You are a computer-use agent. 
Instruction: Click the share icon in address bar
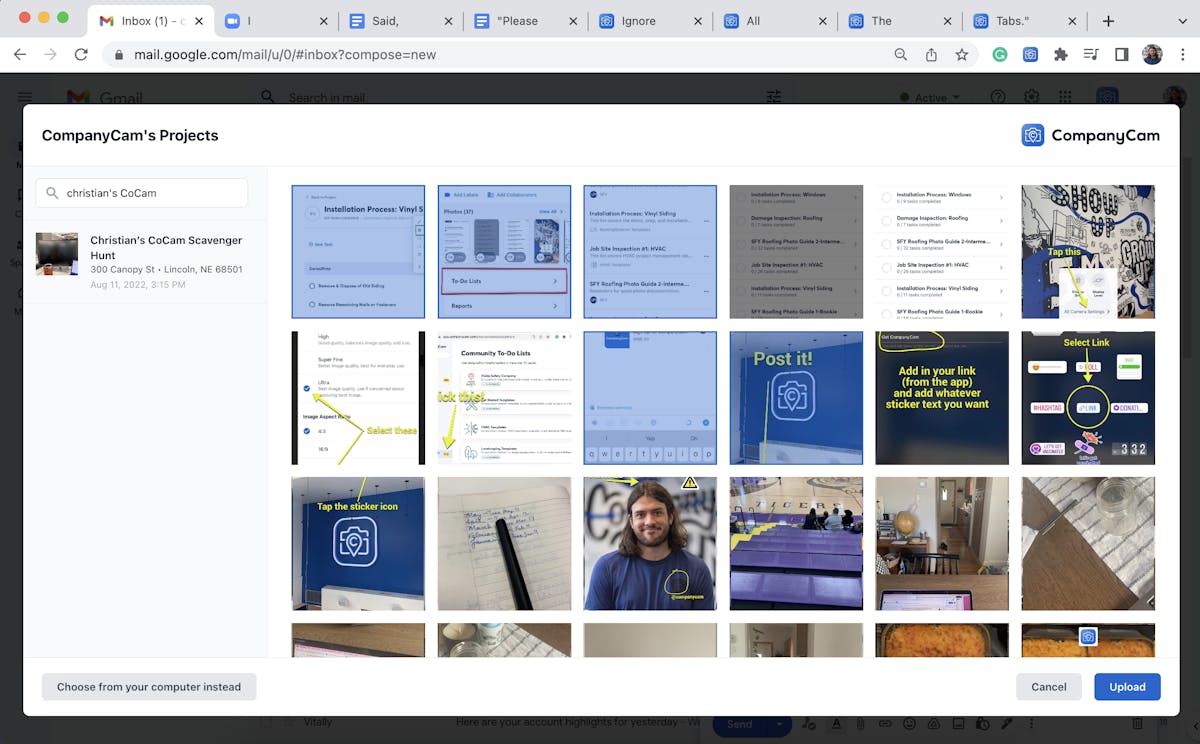click(x=931, y=55)
